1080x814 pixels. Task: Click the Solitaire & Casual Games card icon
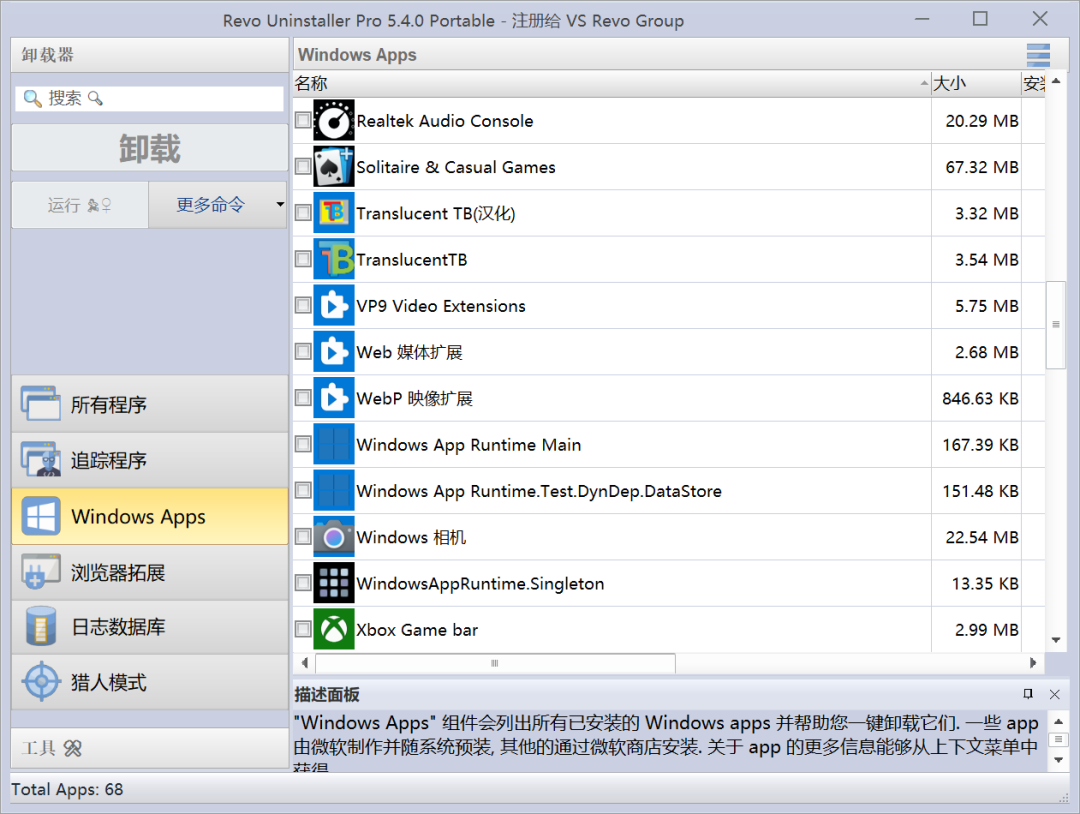(x=334, y=167)
